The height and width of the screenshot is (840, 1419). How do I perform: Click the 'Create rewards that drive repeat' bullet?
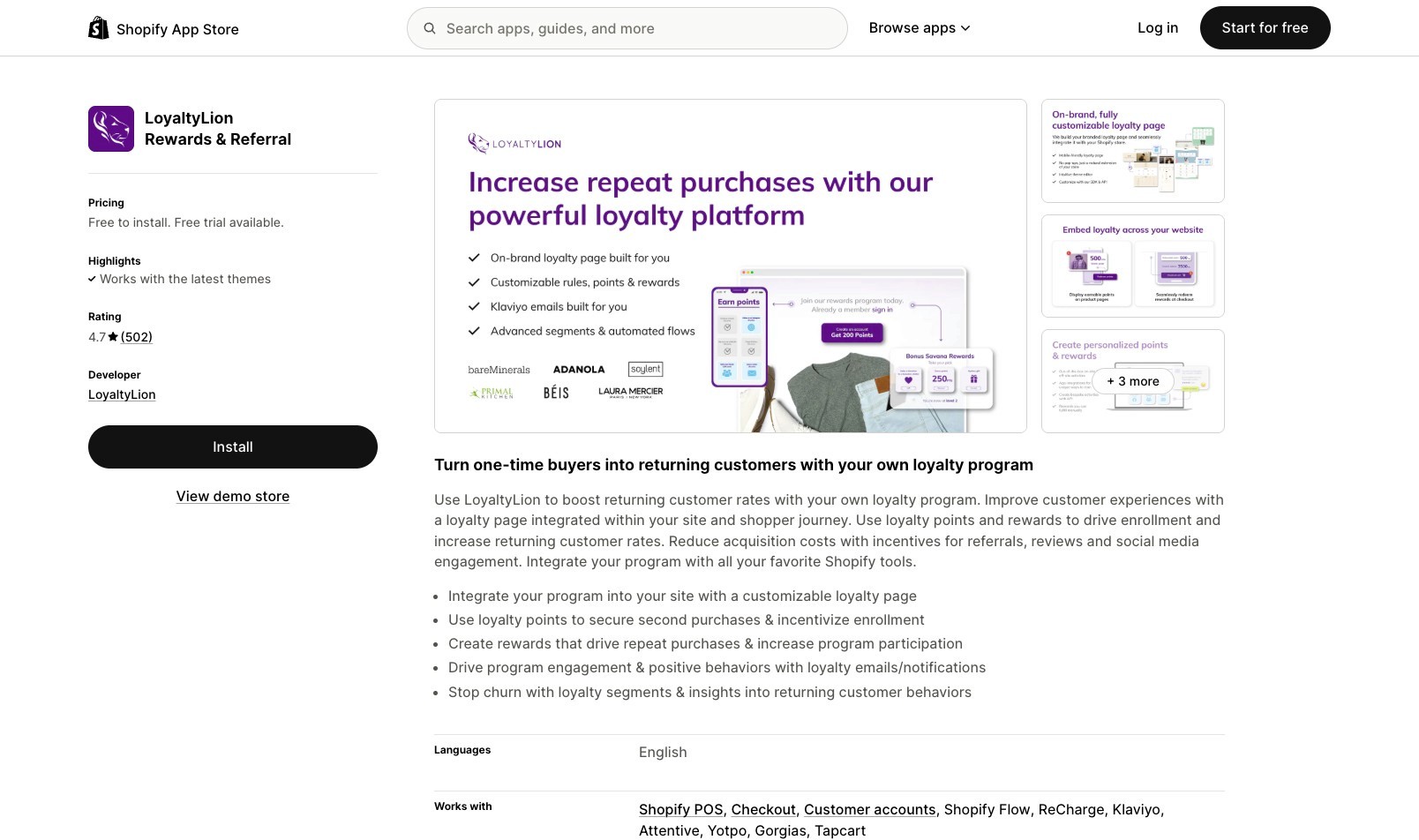pyautogui.click(x=705, y=644)
